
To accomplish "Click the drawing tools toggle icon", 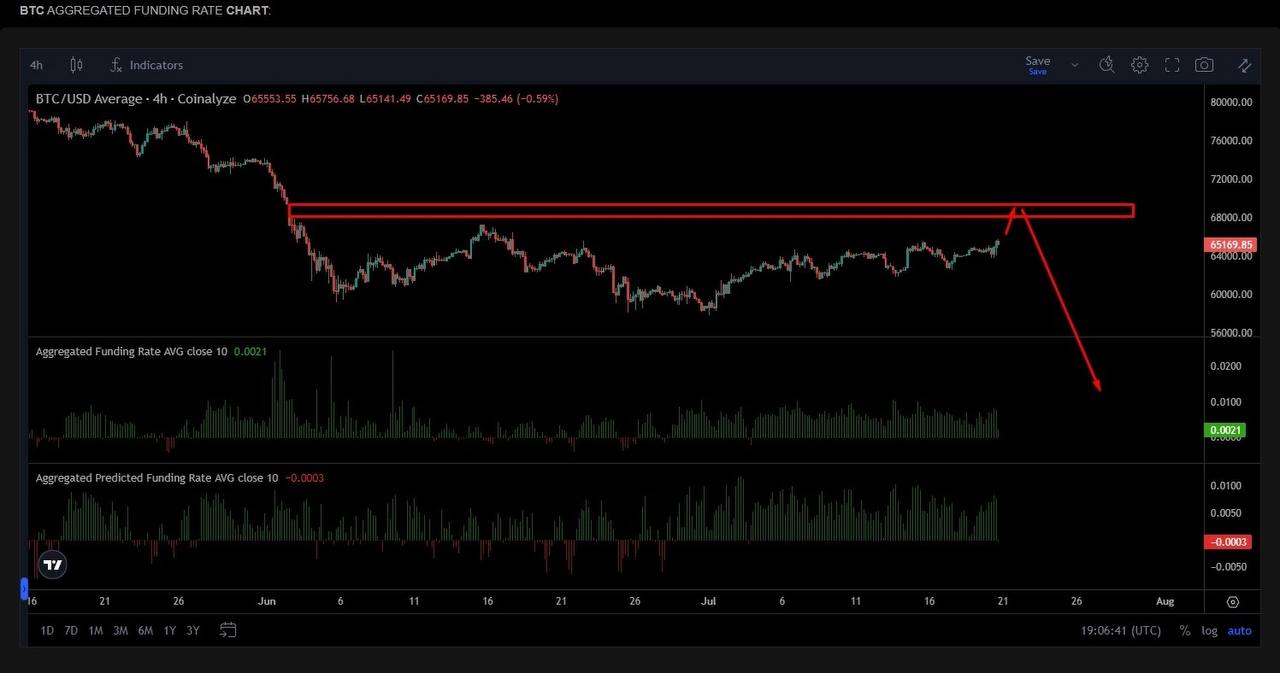I will tap(1244, 65).
